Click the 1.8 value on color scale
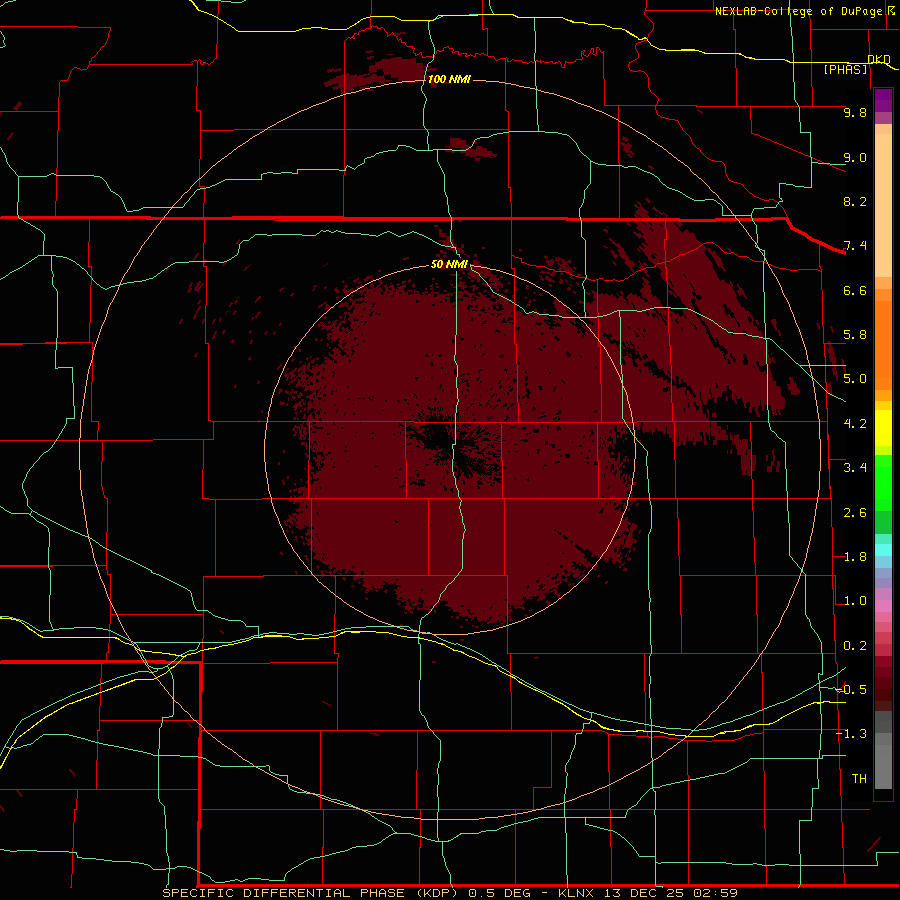Viewport: 900px width, 900px height. click(x=855, y=557)
